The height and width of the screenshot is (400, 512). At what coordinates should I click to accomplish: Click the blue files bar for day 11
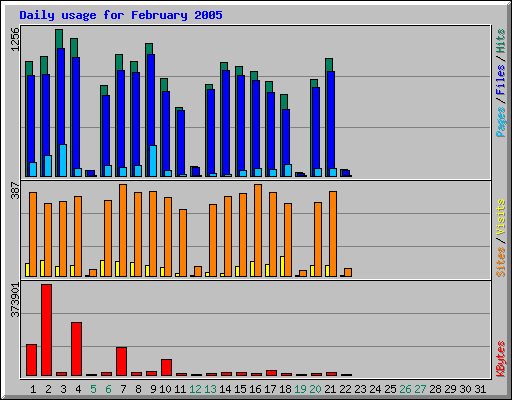pos(181,142)
